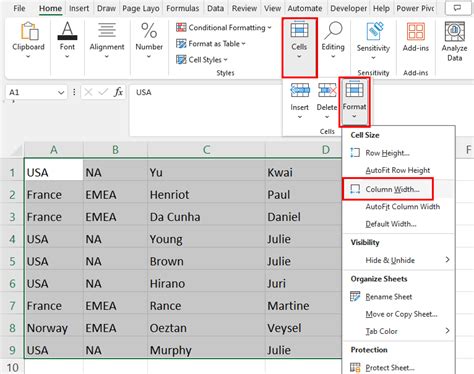
Task: Switch to the Formulas tab
Action: (183, 8)
